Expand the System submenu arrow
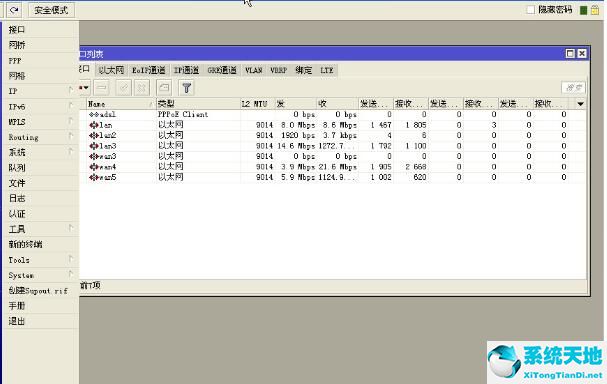The width and height of the screenshot is (607, 384). 70,274
